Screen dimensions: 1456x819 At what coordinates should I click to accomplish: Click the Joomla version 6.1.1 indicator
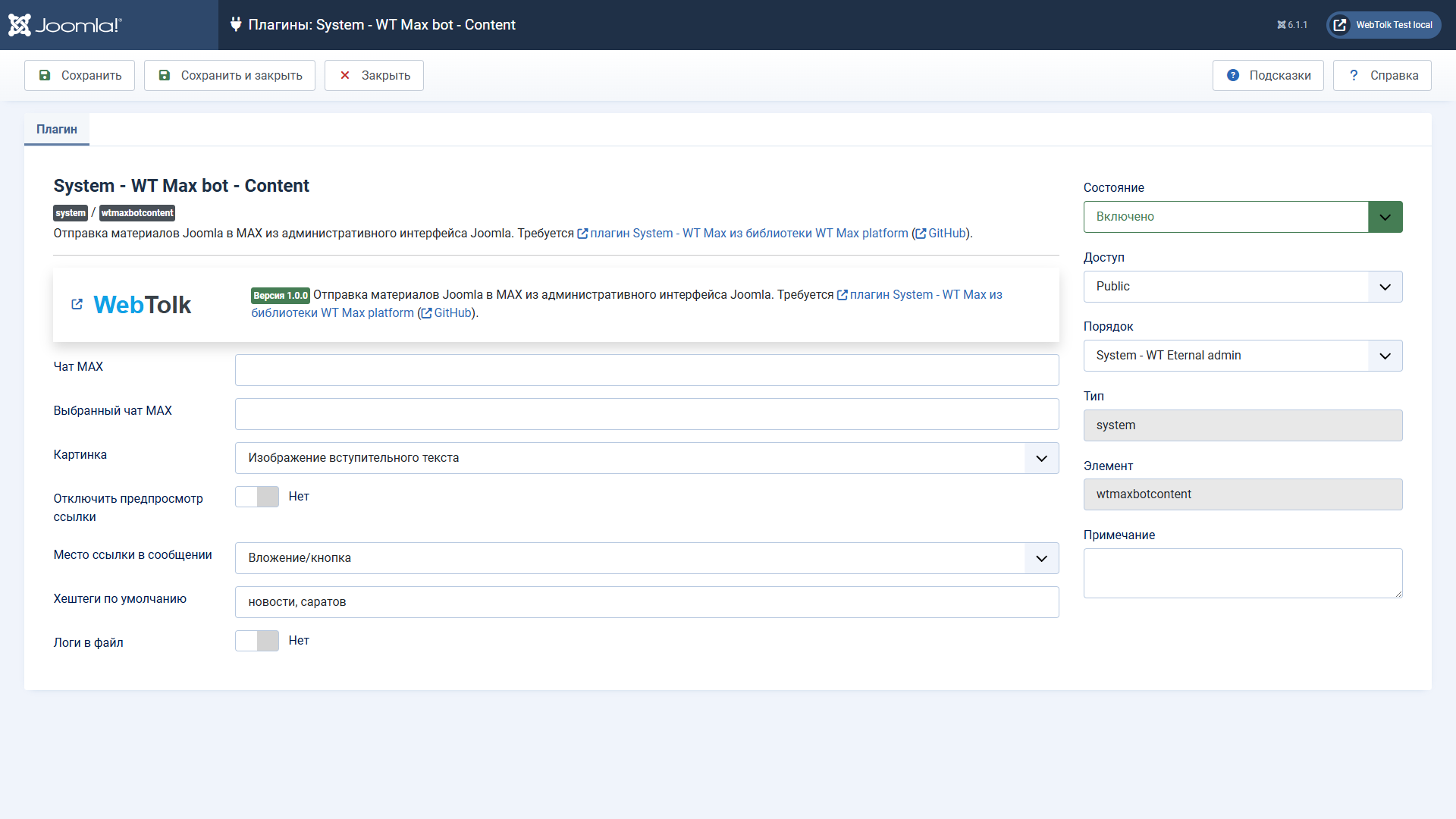(x=1292, y=25)
